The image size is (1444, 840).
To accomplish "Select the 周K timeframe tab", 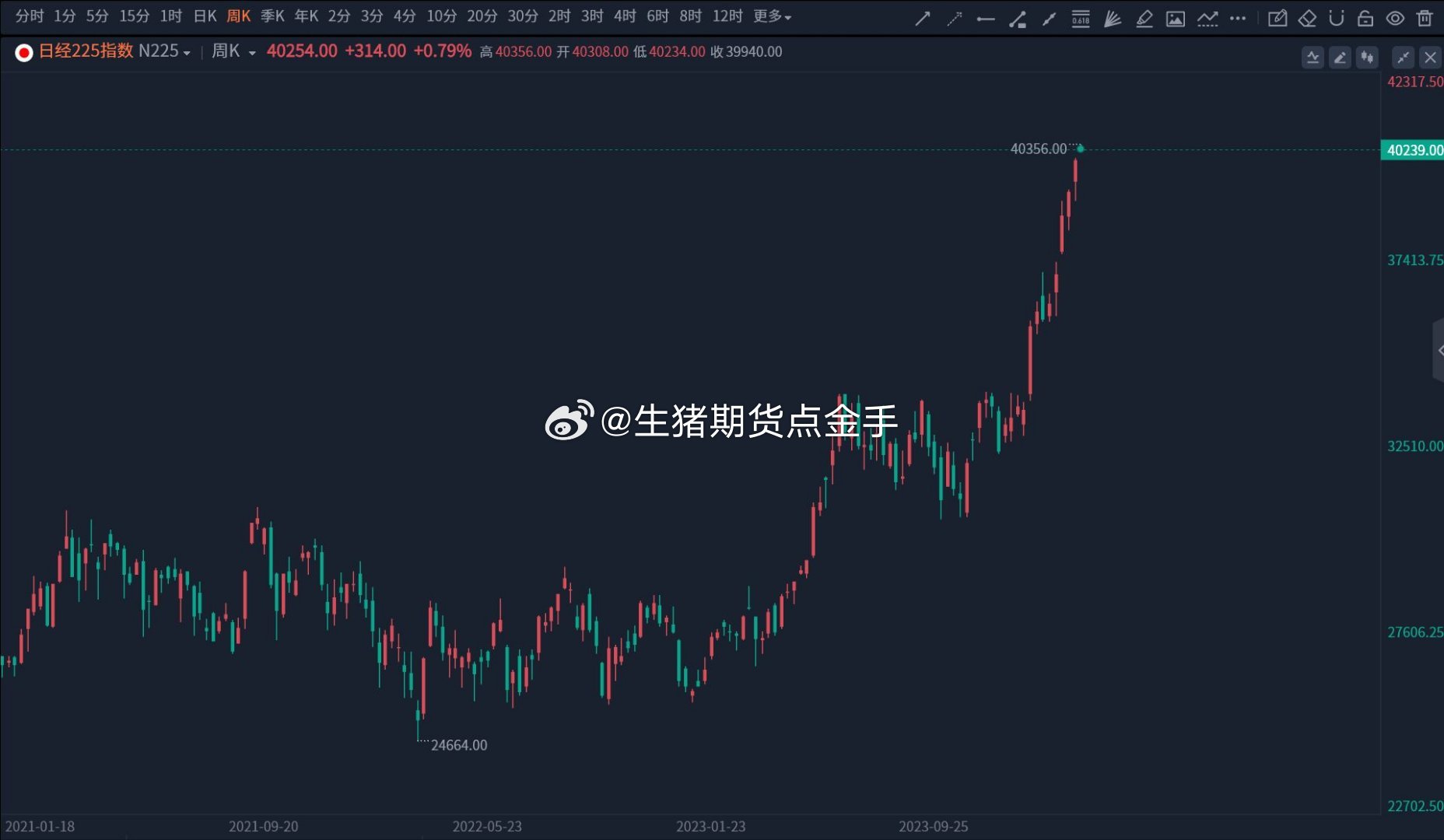I will click(239, 16).
